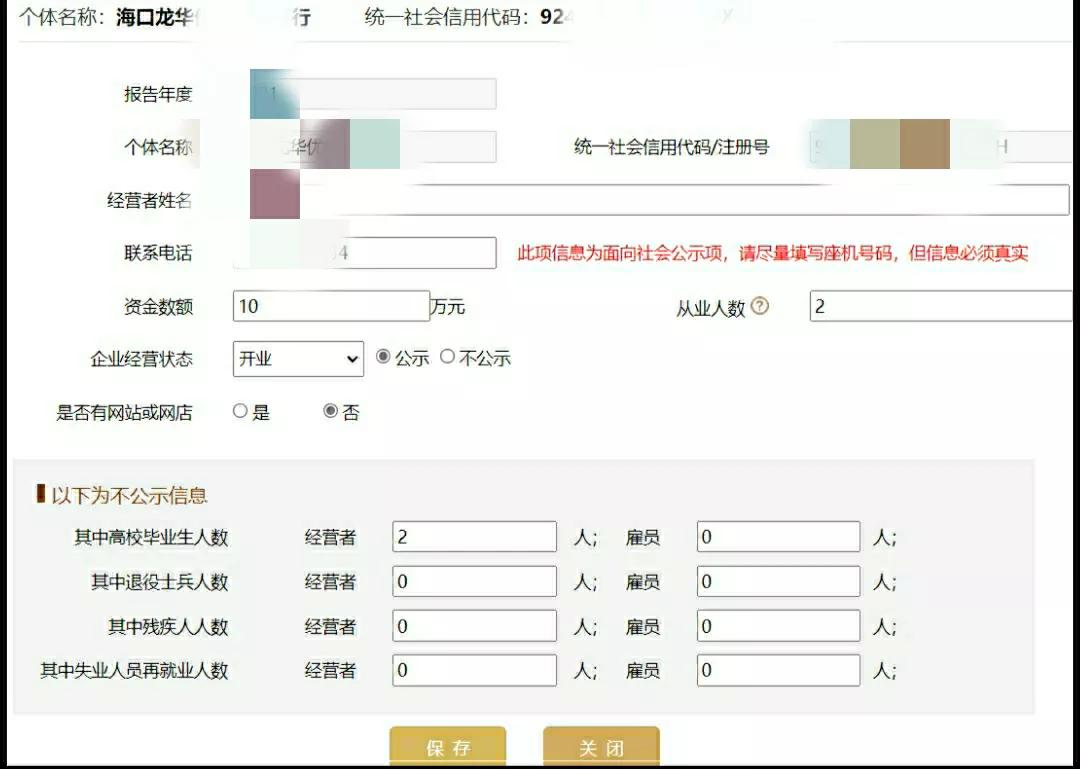Open the 企业经营状态 dropdown showing 开业

click(298, 359)
